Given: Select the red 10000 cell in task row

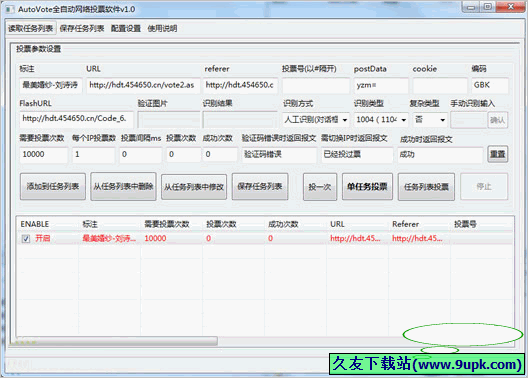Looking at the screenshot, I should tap(155, 239).
